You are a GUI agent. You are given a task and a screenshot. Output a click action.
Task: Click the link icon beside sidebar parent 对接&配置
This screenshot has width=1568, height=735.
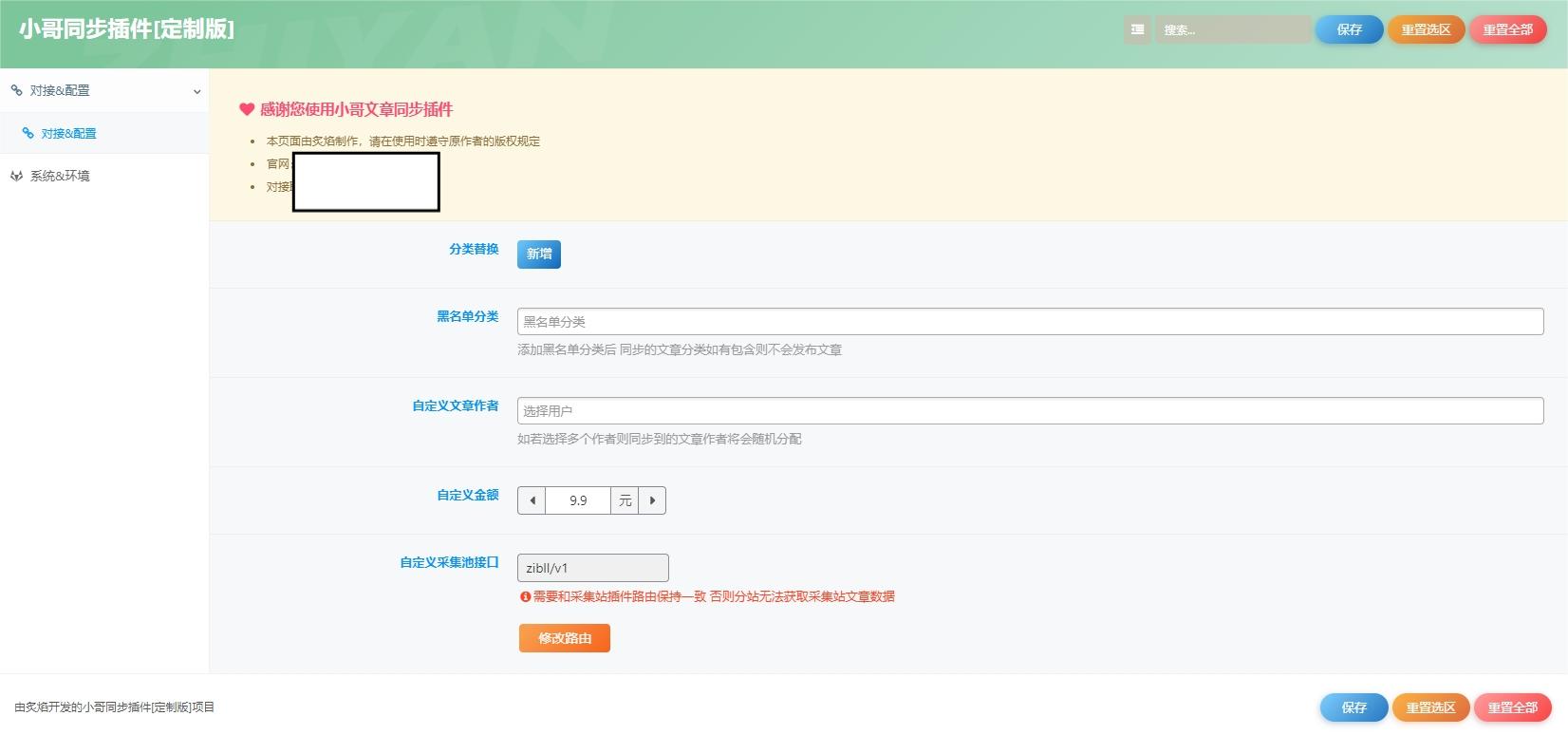[16, 90]
